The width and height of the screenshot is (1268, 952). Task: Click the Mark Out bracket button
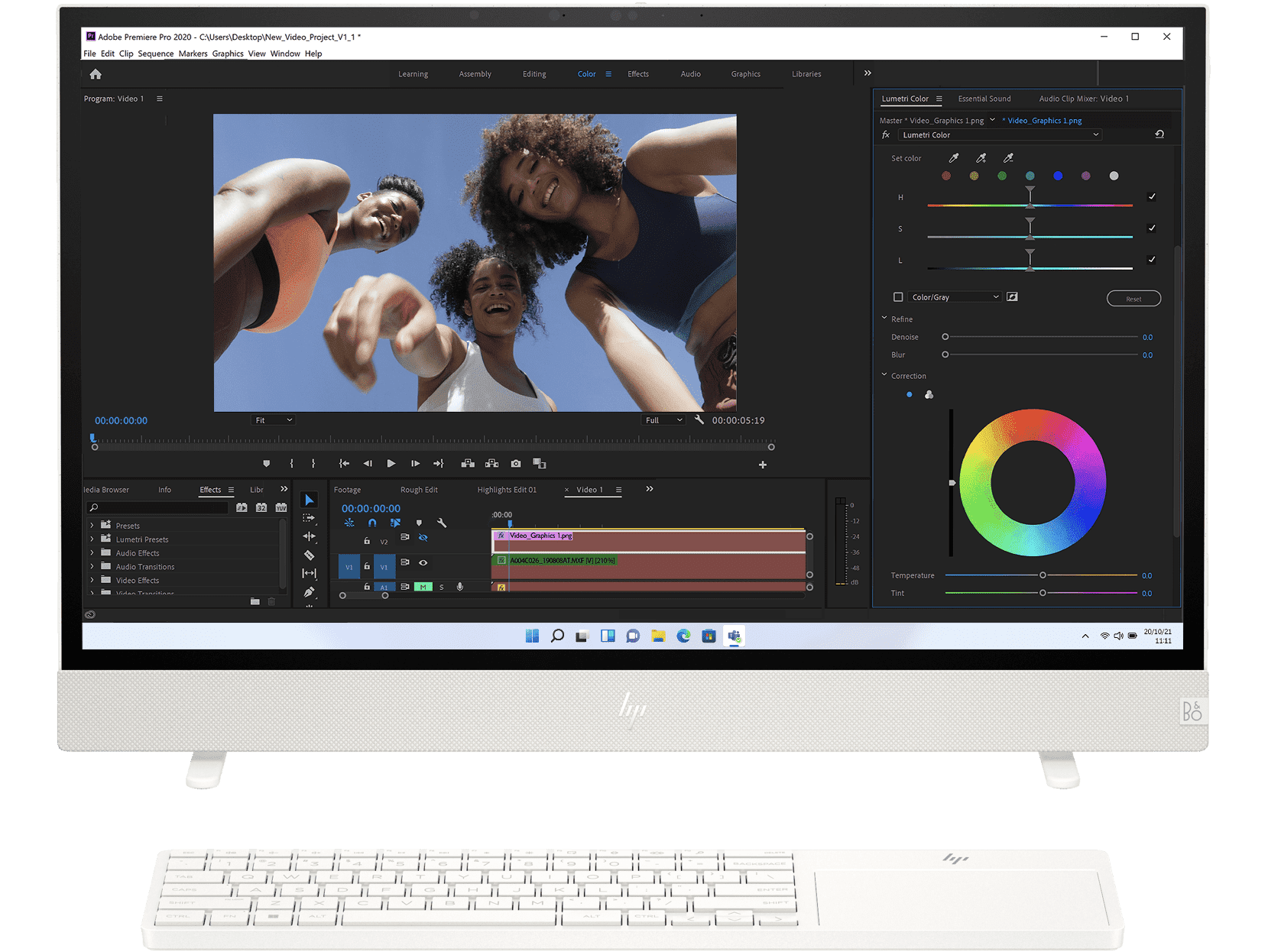click(x=313, y=464)
